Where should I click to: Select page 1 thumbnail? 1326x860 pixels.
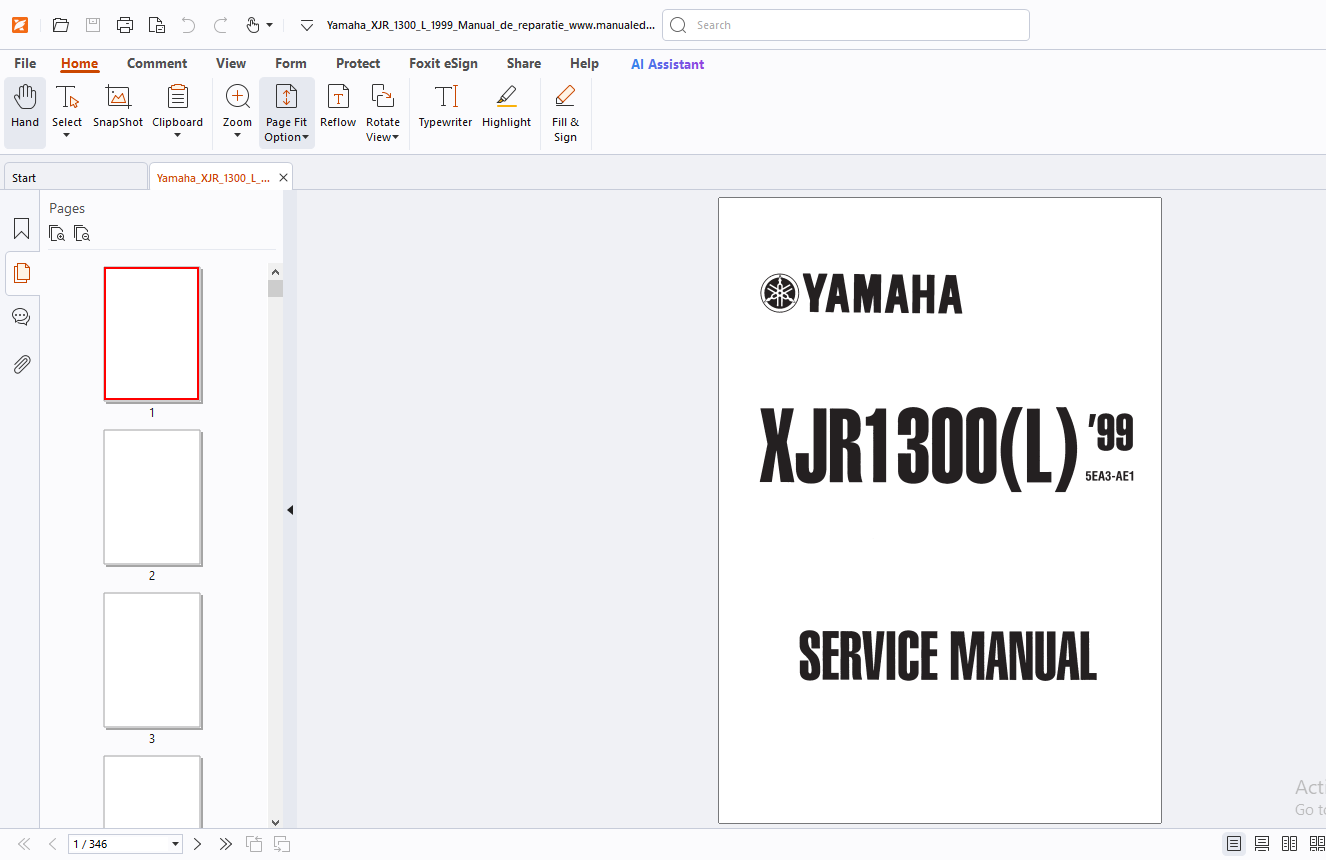point(152,334)
